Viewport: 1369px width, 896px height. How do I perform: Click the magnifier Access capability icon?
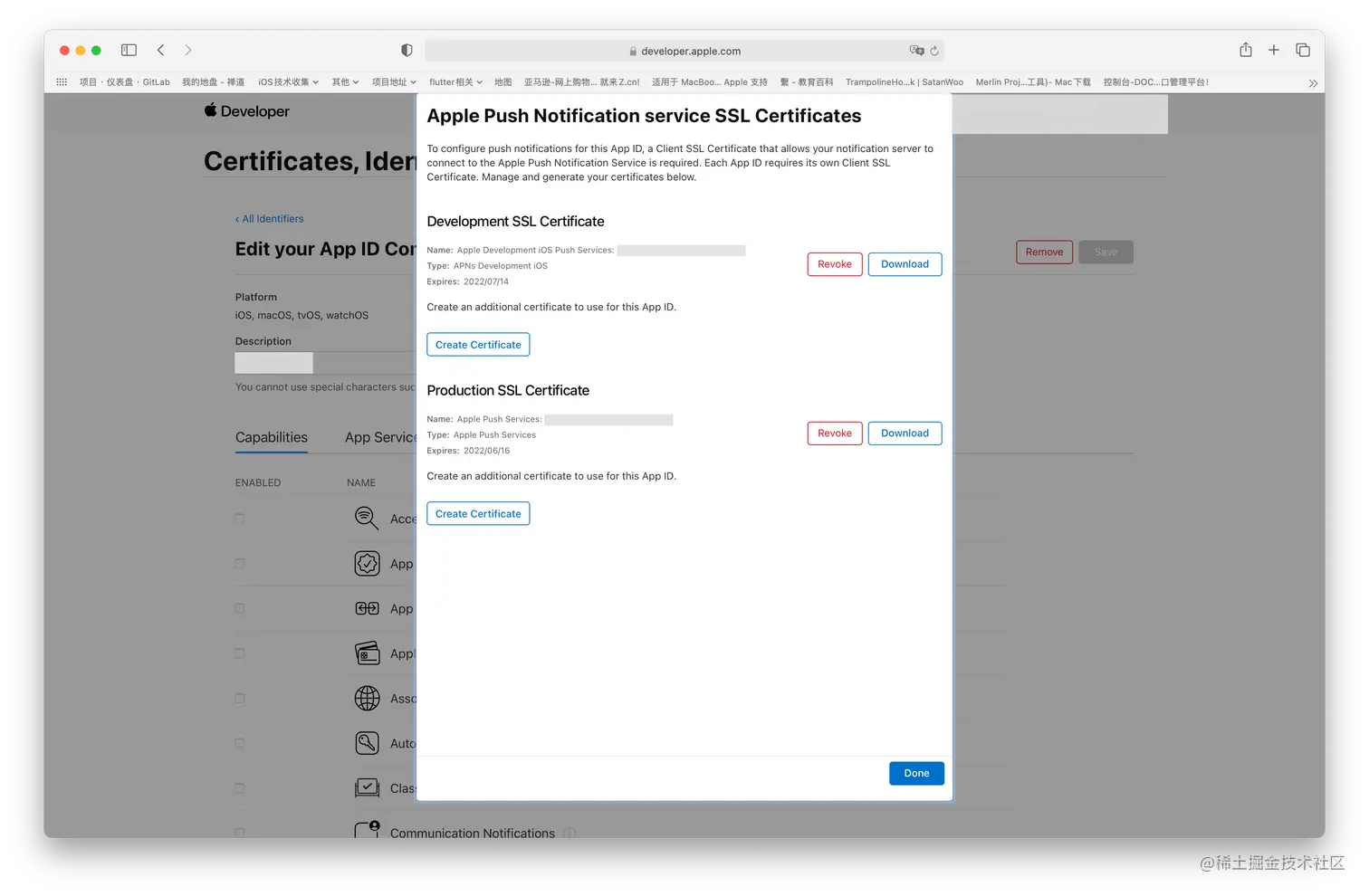(x=367, y=518)
